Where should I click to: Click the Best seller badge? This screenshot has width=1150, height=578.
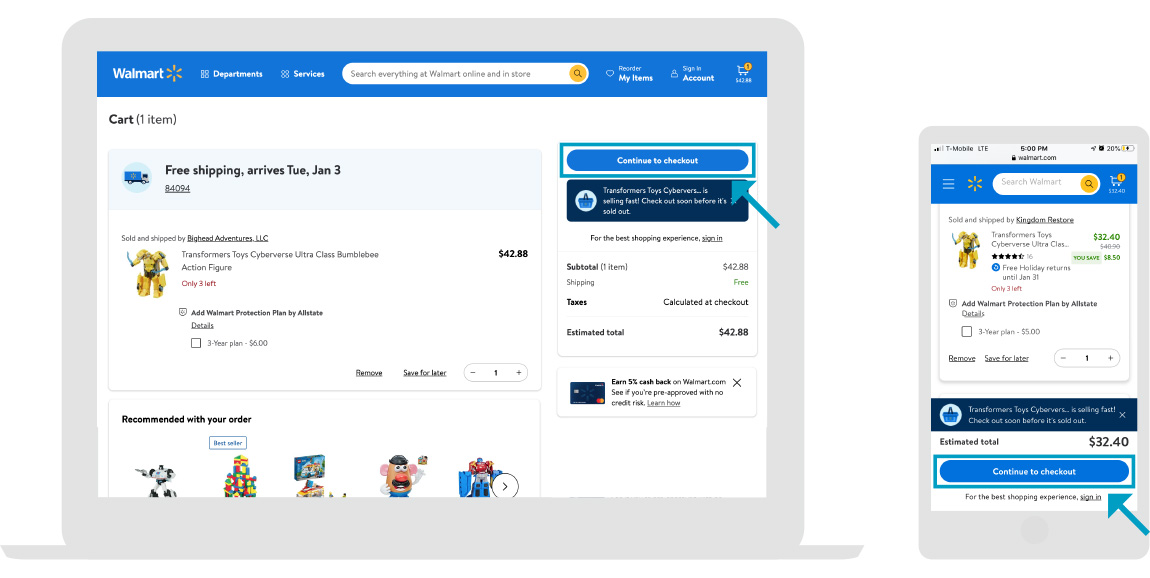228,443
